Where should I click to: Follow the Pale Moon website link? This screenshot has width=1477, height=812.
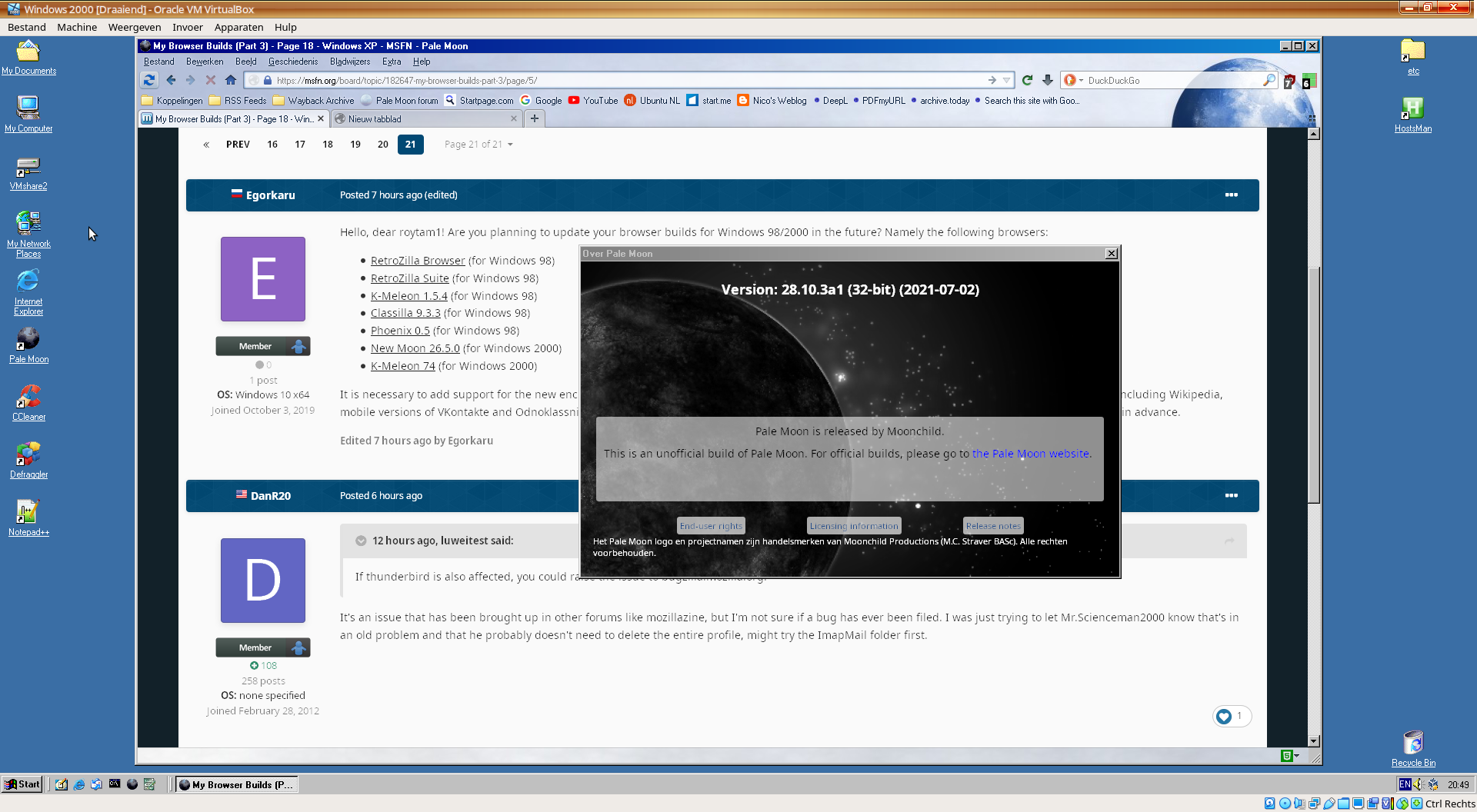(1031, 454)
